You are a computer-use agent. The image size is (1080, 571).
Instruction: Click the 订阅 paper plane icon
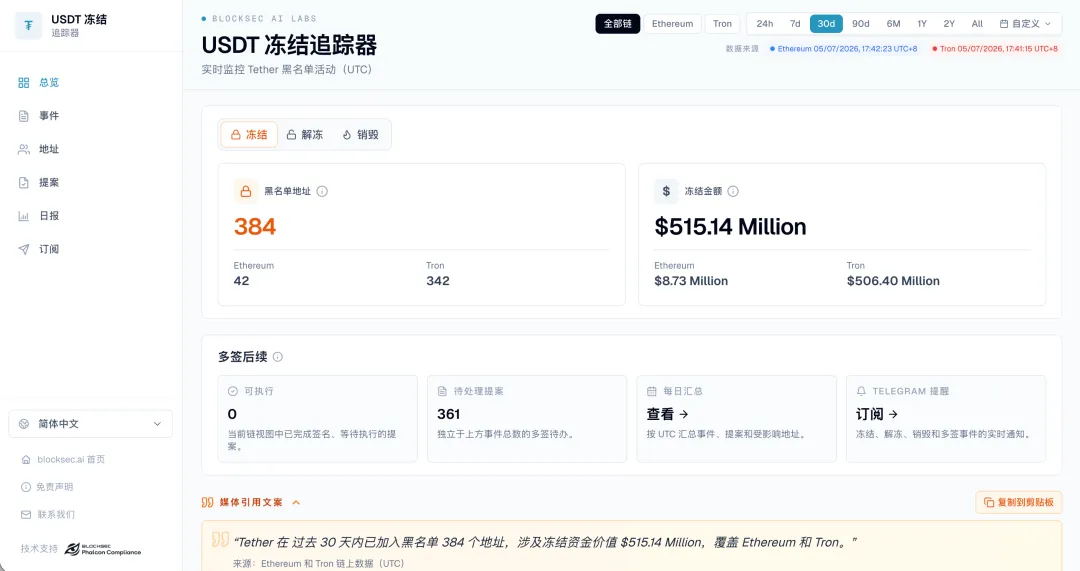click(x=23, y=249)
